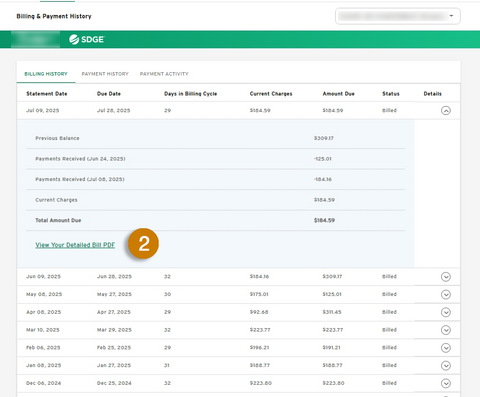
Task: Switch to the Billing History tab
Action: pyautogui.click(x=46, y=74)
